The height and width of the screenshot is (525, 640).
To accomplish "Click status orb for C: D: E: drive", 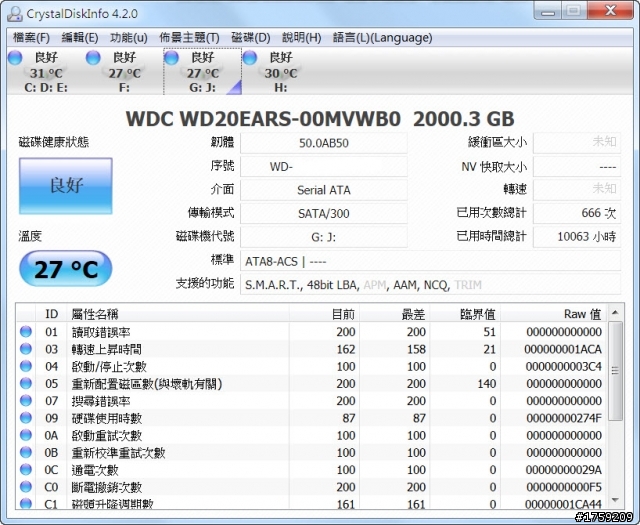I will (15, 58).
